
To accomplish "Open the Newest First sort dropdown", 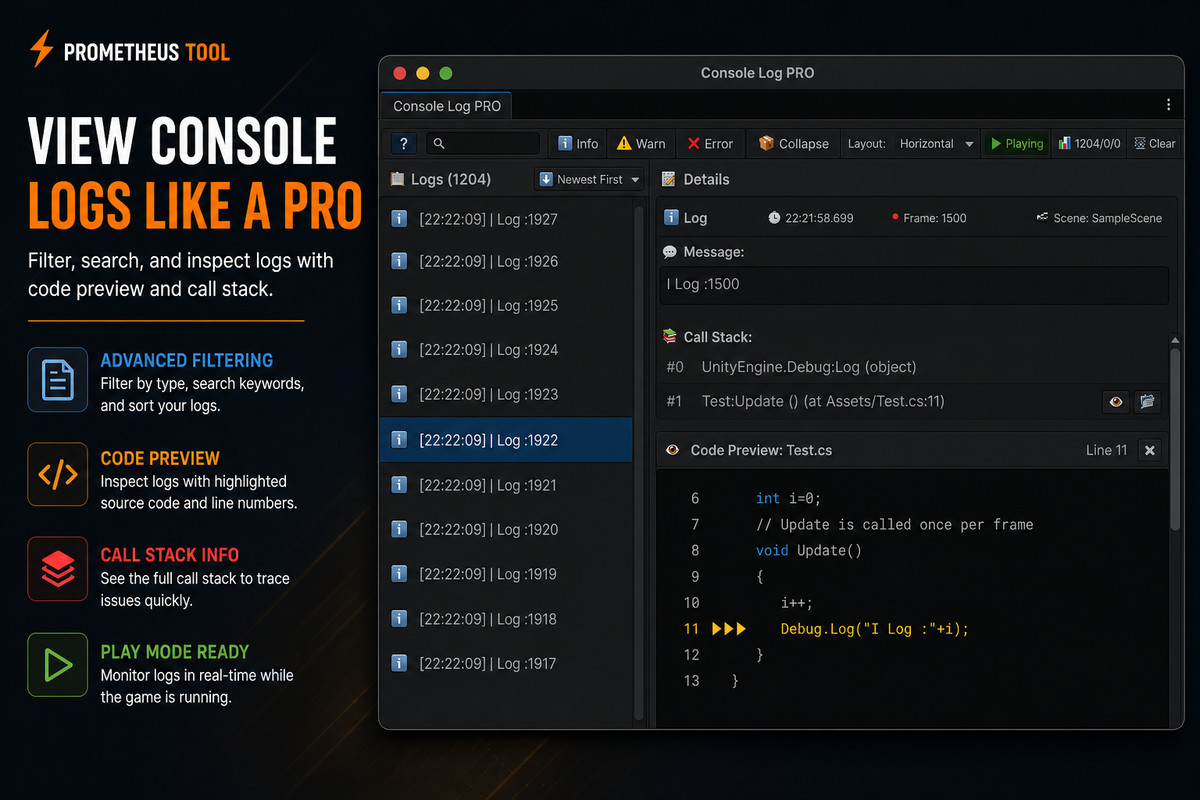I will 589,180.
